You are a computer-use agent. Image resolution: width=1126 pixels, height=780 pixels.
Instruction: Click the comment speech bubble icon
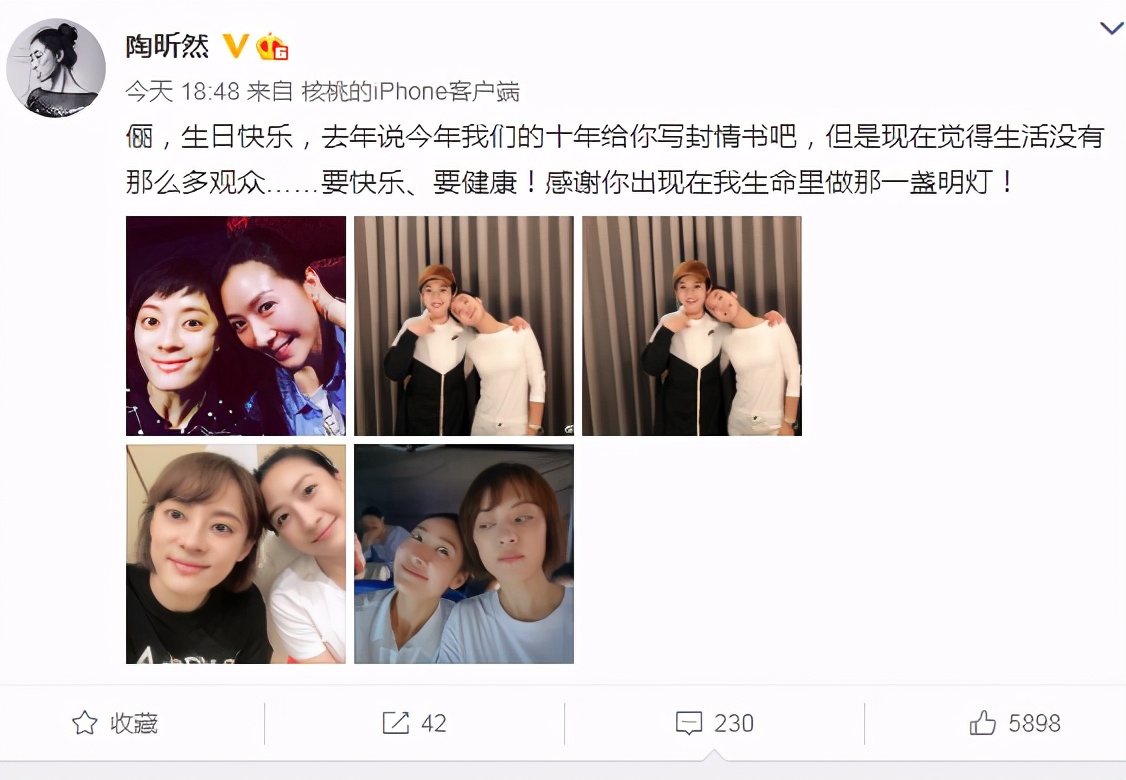[x=689, y=723]
